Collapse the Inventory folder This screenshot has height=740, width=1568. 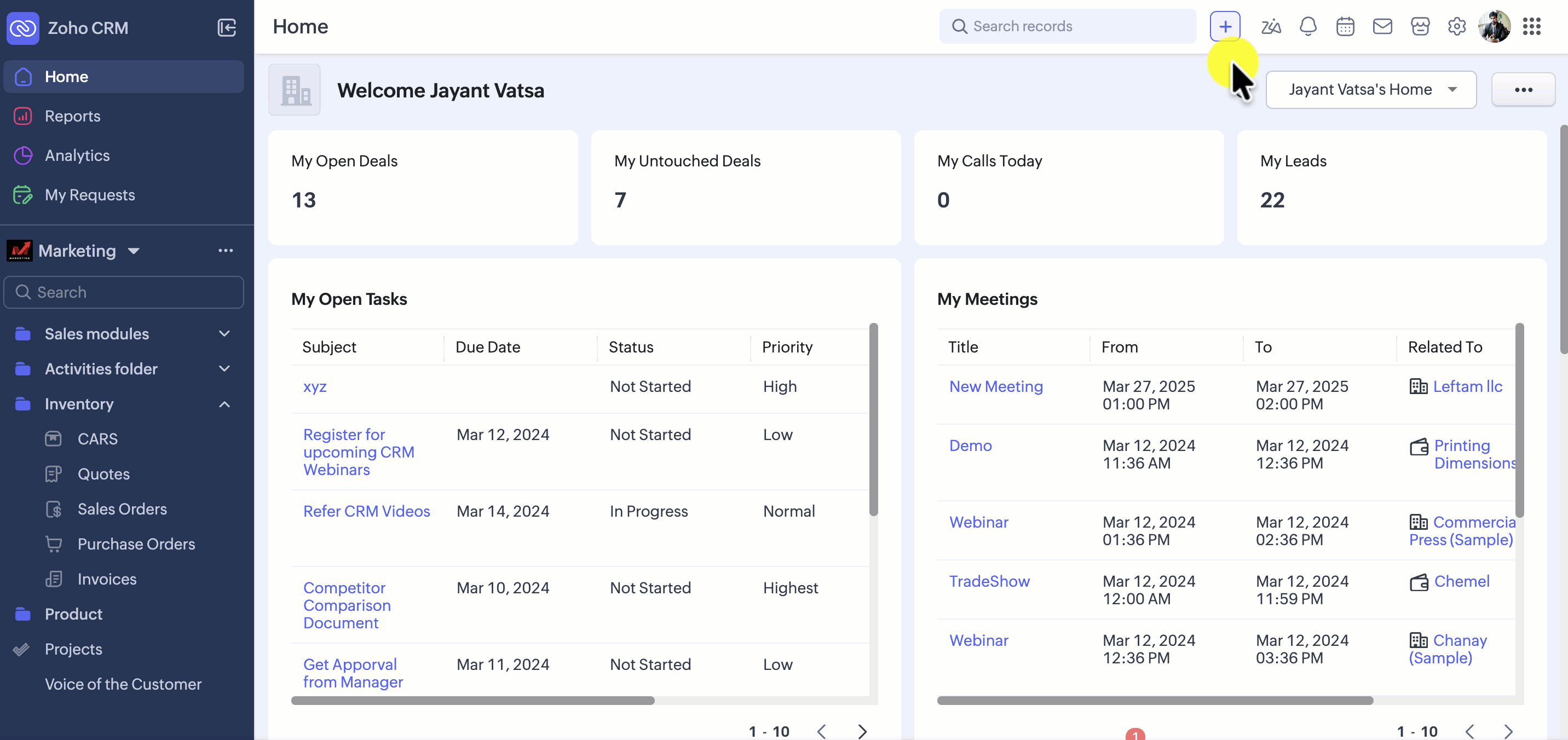[x=224, y=404]
